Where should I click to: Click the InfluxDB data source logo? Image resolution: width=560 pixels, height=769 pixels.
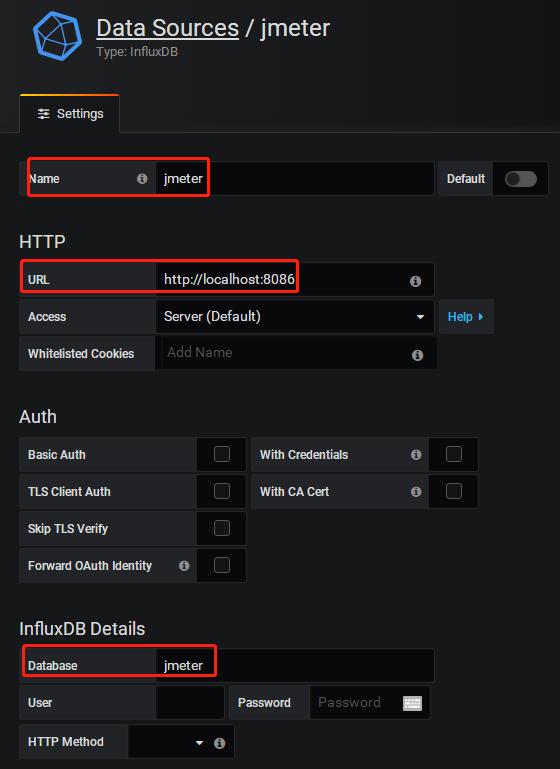[57, 36]
